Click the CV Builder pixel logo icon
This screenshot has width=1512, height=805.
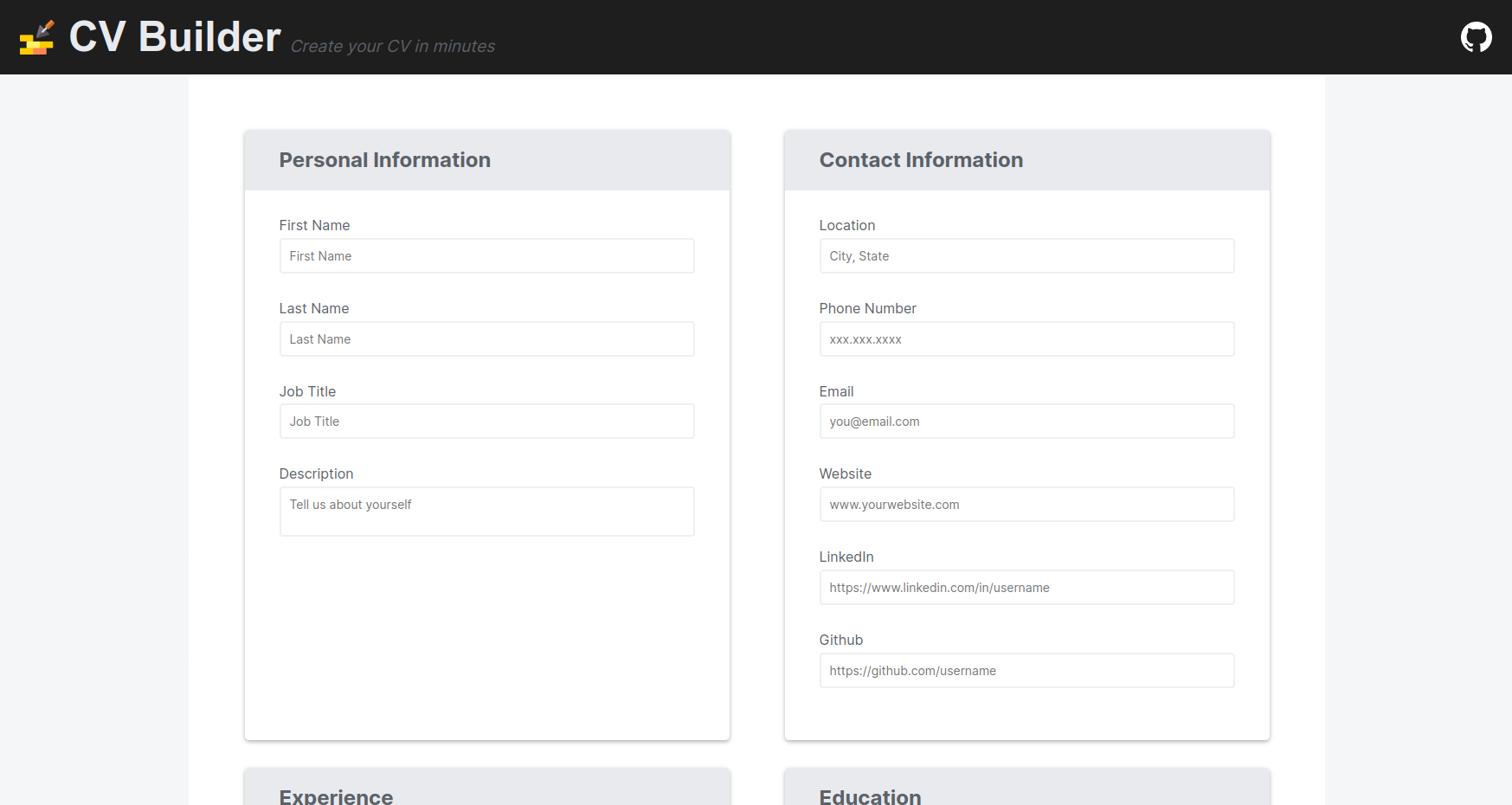click(36, 37)
